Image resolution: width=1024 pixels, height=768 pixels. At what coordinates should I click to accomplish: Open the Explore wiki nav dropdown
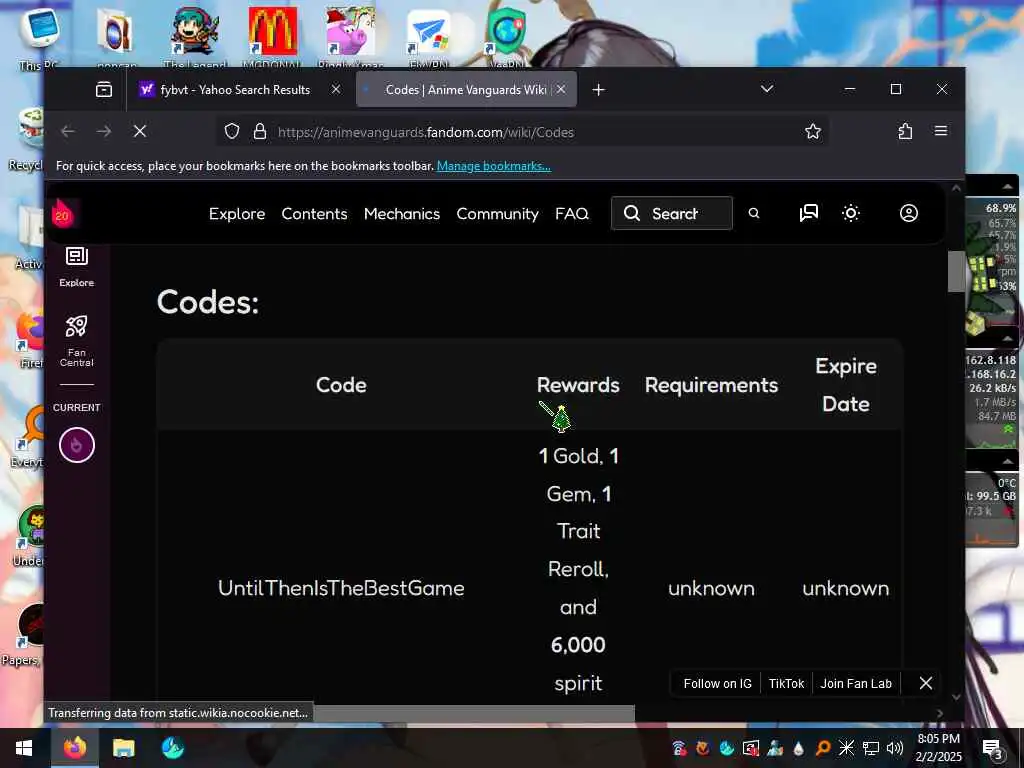[237, 214]
